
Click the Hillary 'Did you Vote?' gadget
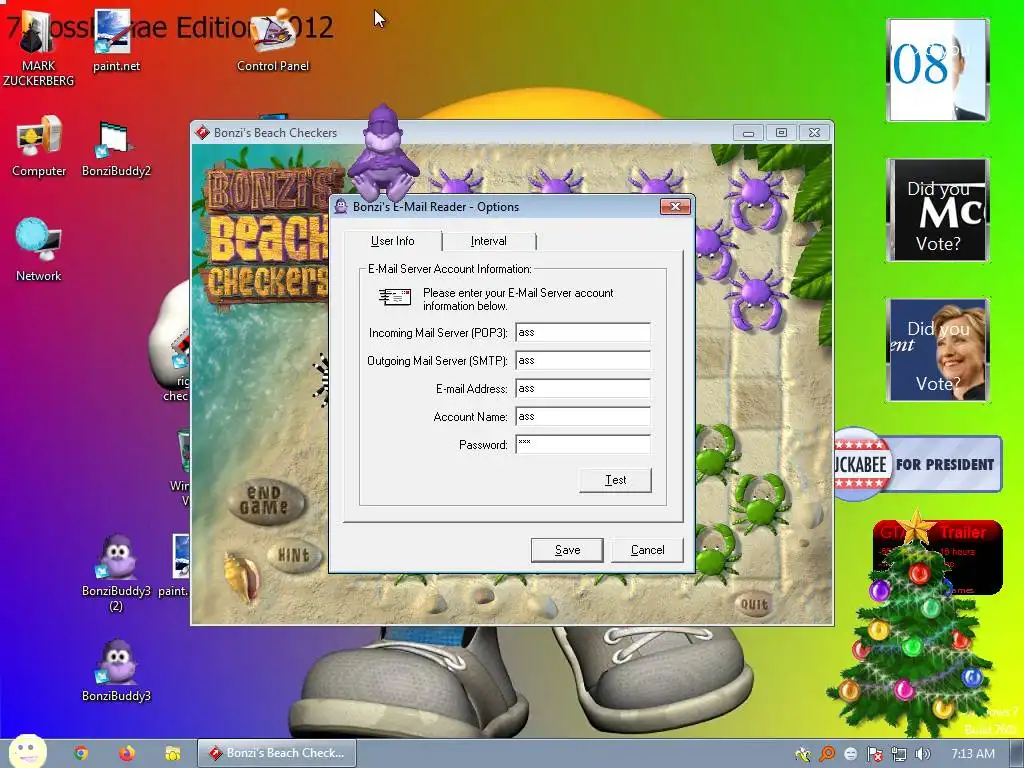(938, 350)
